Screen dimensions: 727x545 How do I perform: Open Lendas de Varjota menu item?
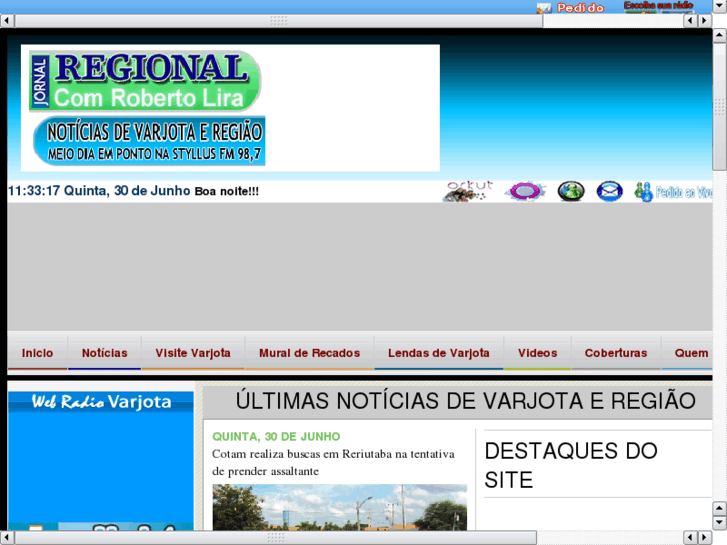tap(439, 353)
